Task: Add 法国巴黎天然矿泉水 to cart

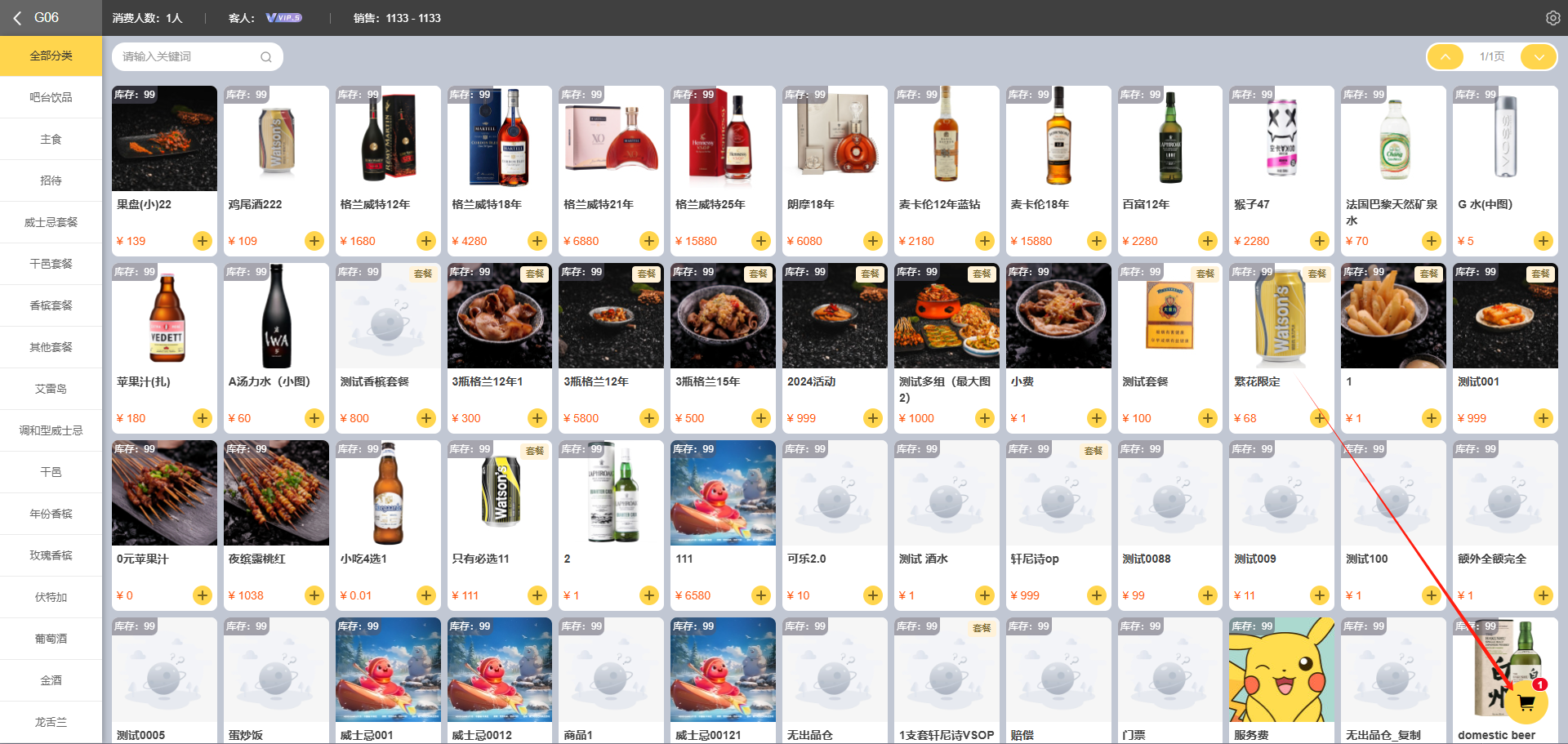Action: [x=1432, y=241]
